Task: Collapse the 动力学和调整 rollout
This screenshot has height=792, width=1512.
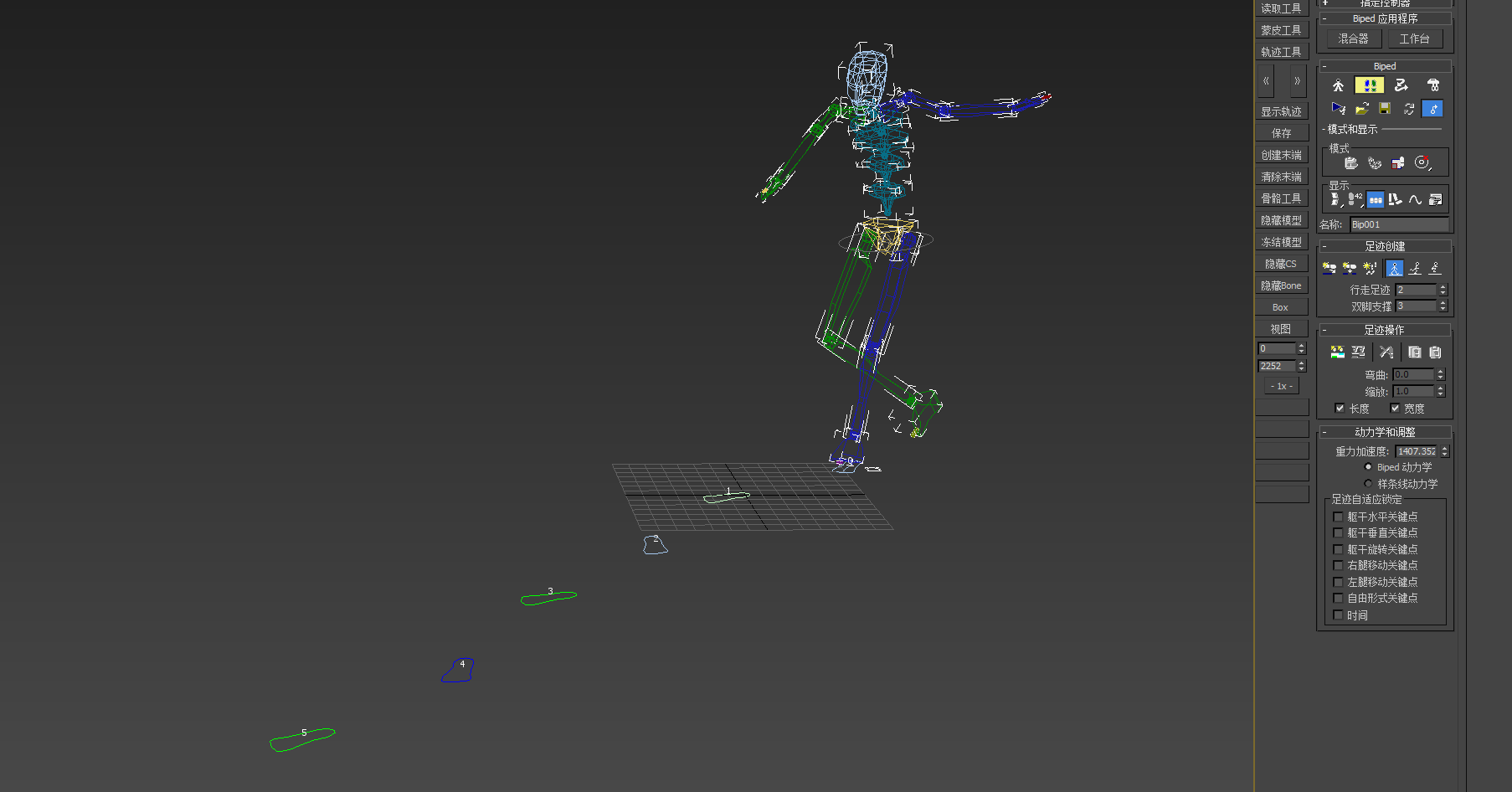Action: [1385, 432]
